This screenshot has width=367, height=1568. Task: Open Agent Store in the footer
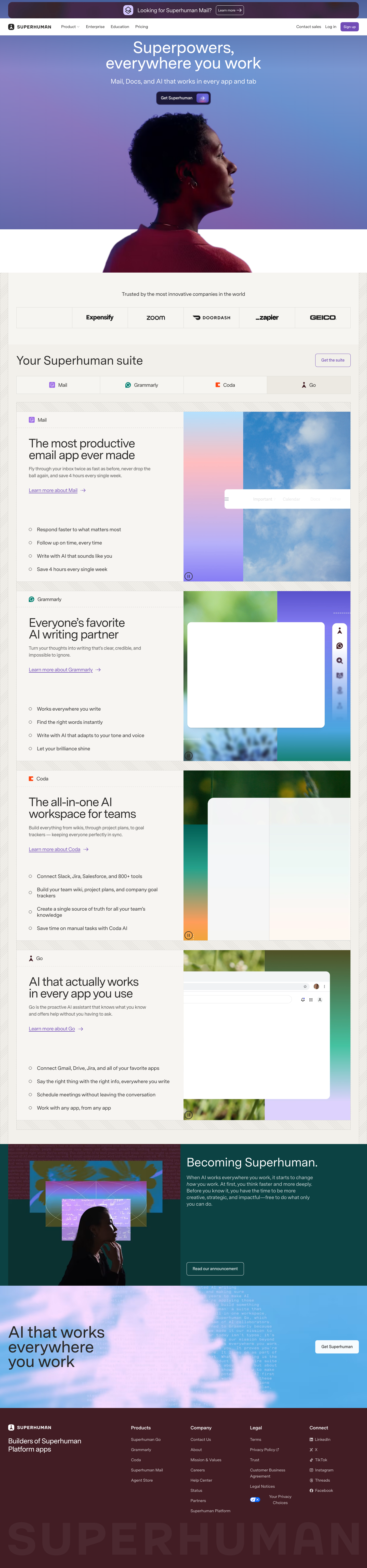click(142, 1480)
